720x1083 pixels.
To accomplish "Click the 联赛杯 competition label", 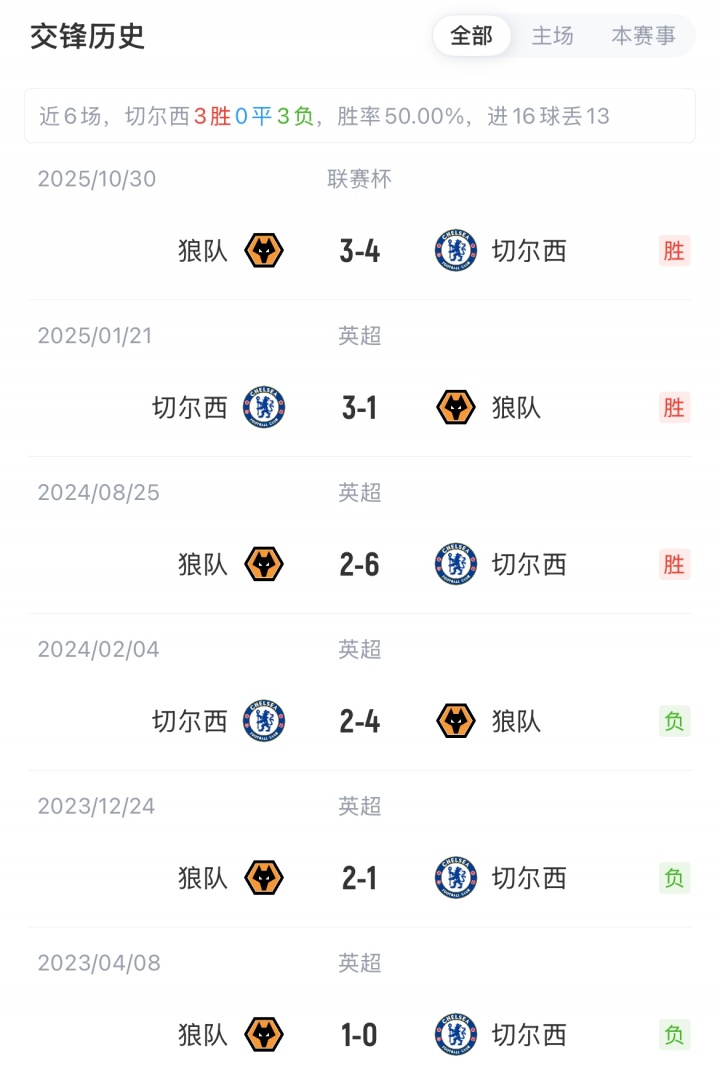I will click(x=360, y=179).
